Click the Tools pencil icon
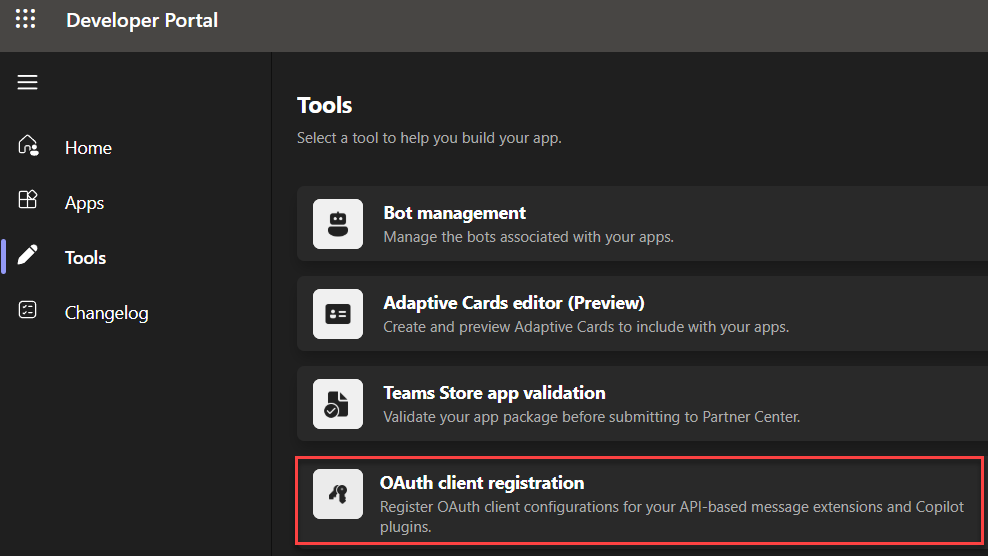 pyautogui.click(x=28, y=255)
